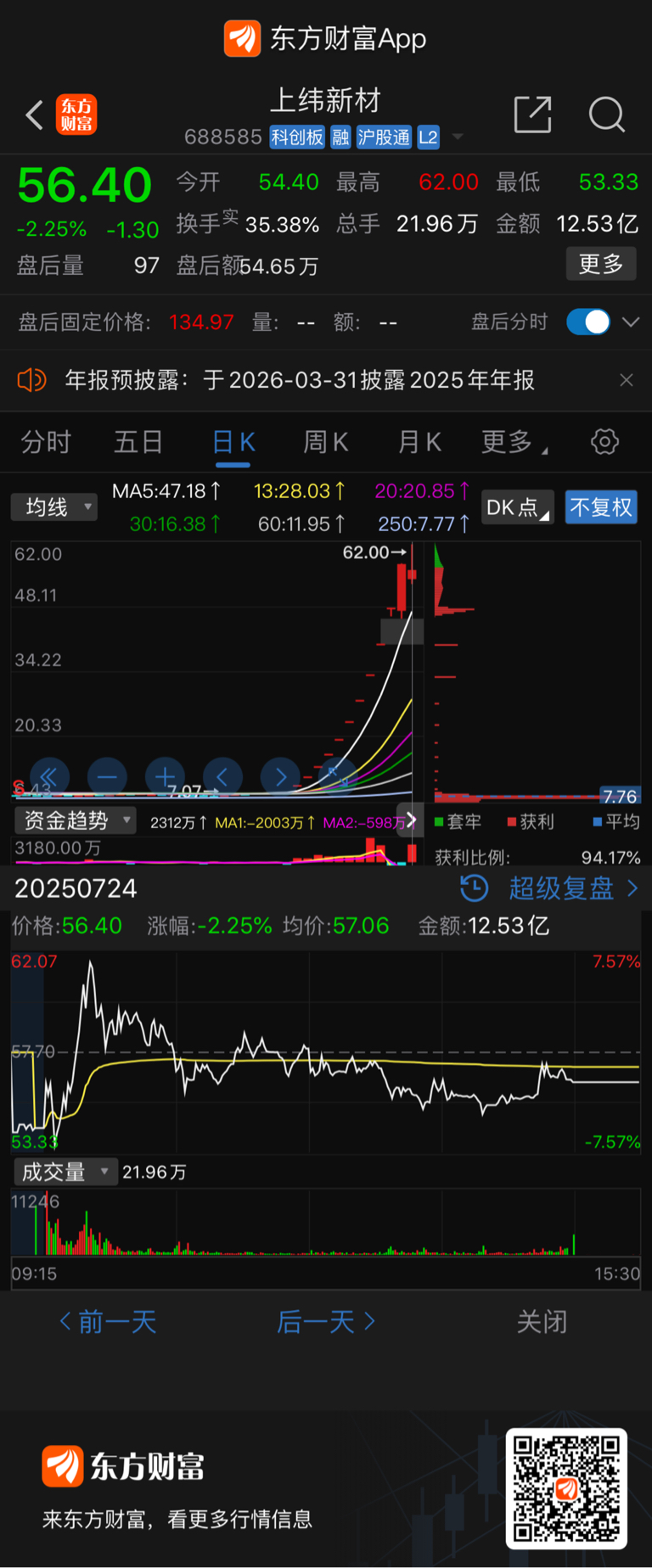The height and width of the screenshot is (1568, 652).
Task: Tap the stock name 上纬新材
Action: pyautogui.click(x=325, y=100)
